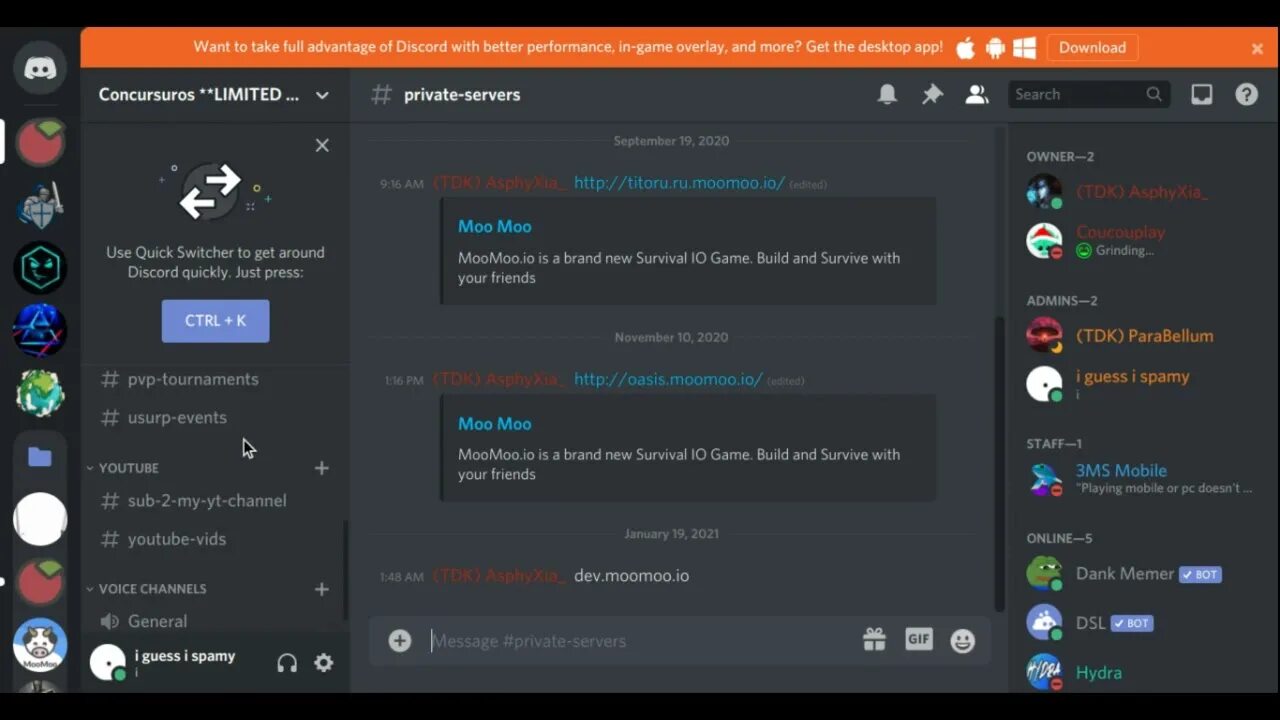The height and width of the screenshot is (720, 1280).
Task: Open the Concursuros server dropdown menu
Action: coord(322,95)
